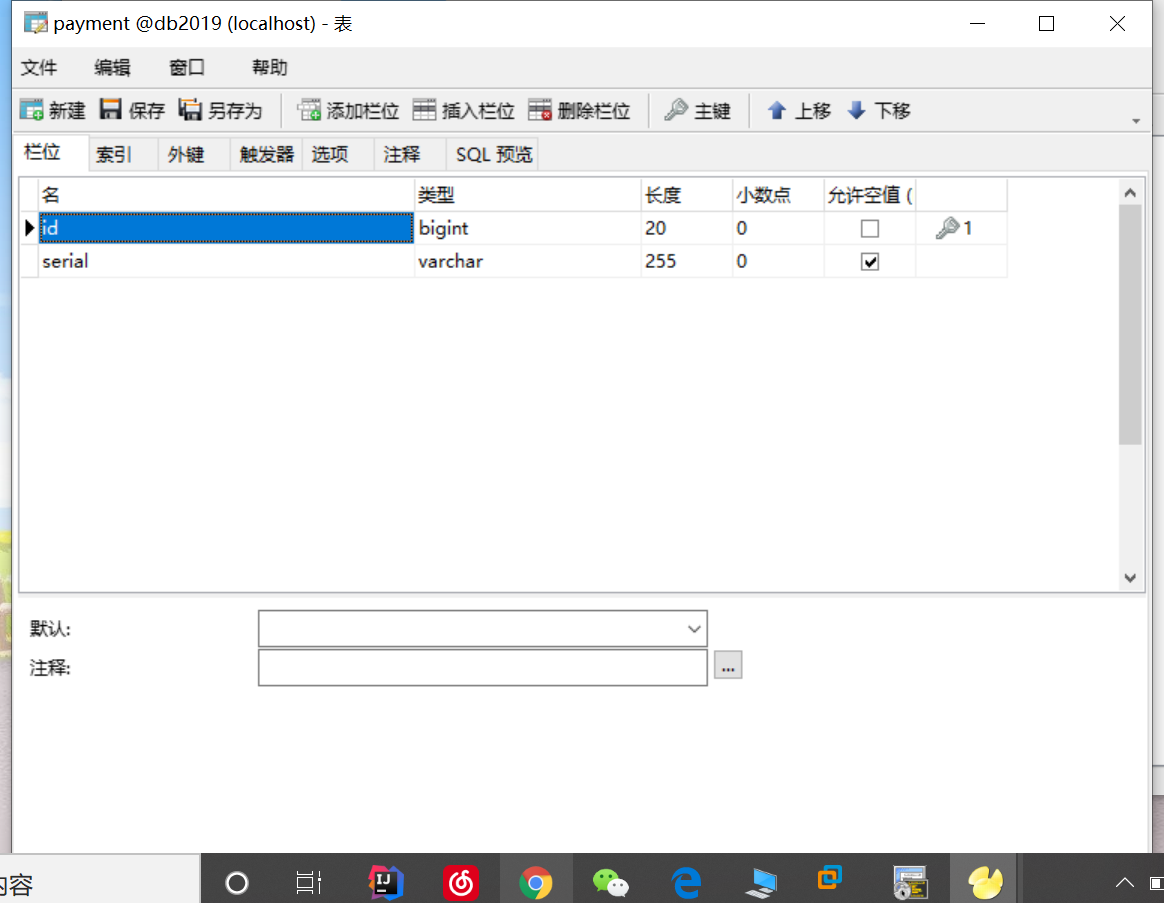Click the 名 column header
The width and height of the screenshot is (1164, 903).
(226, 195)
